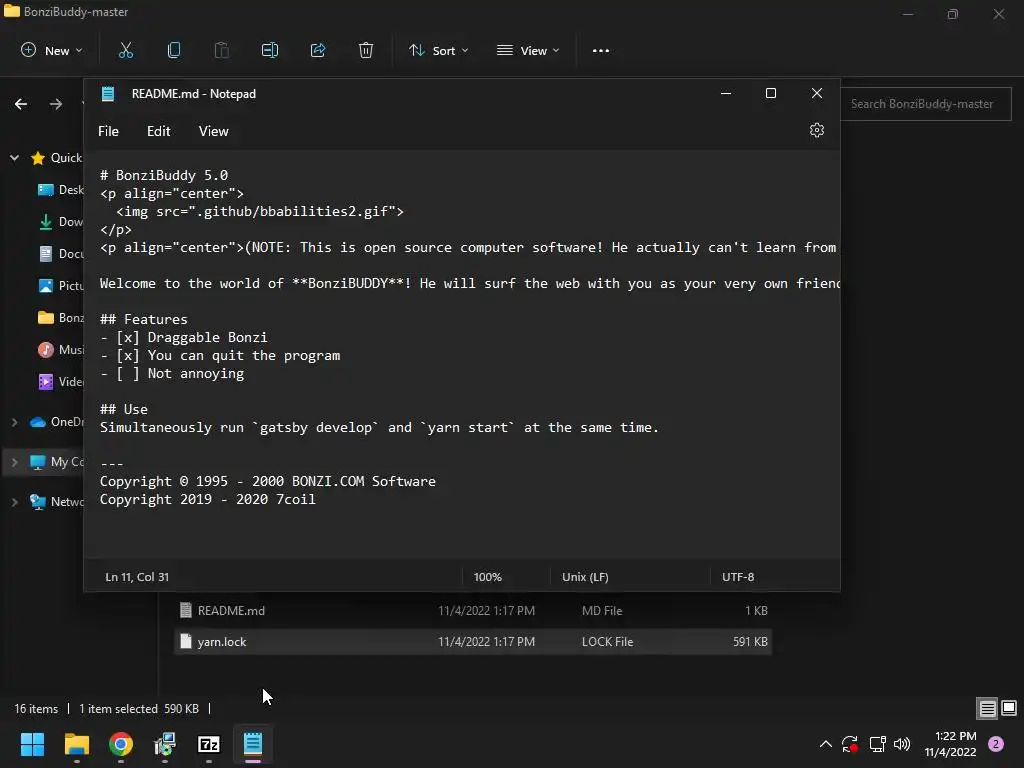
Task: Open File Explorer from the taskbar
Action: point(76,744)
